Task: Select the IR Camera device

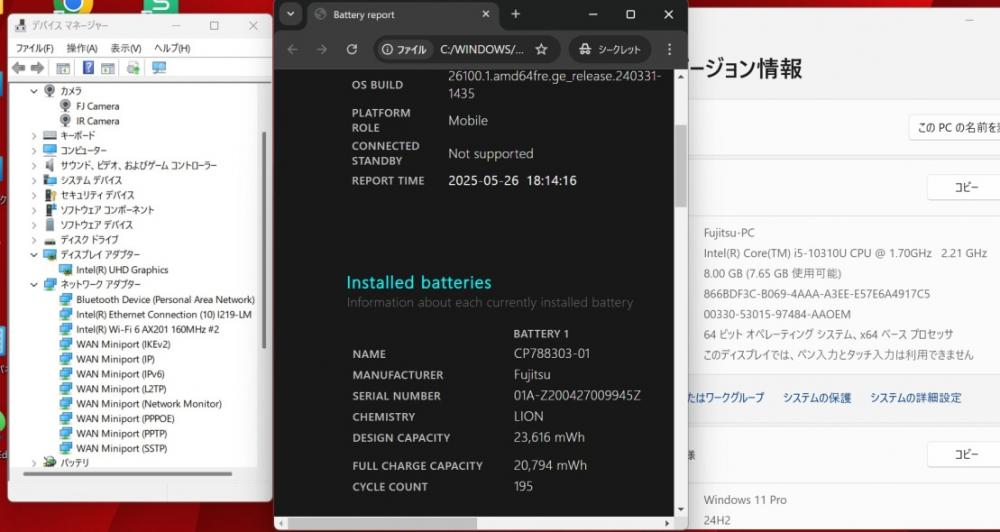Action: [98, 121]
